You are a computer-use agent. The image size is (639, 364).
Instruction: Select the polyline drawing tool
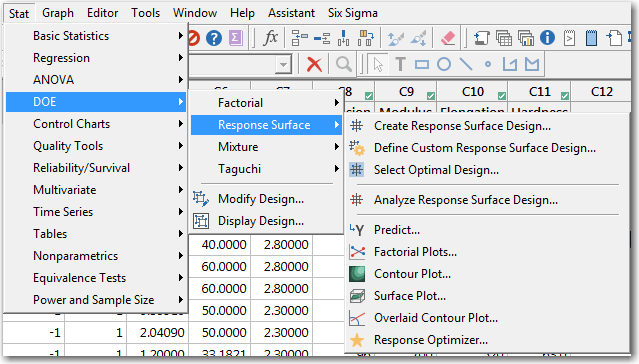(x=510, y=64)
